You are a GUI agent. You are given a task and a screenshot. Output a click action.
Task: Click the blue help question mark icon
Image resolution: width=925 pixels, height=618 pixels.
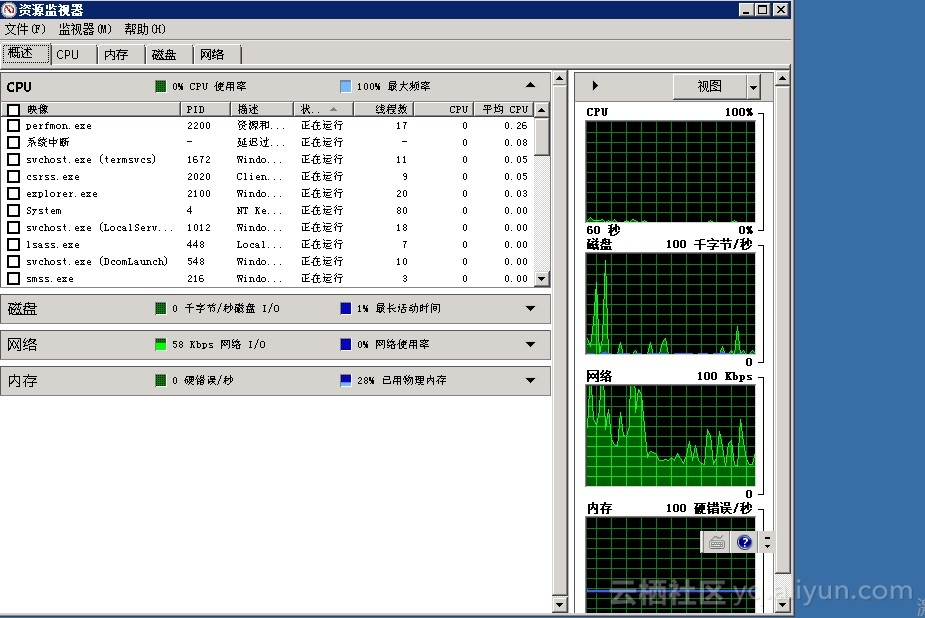(744, 542)
